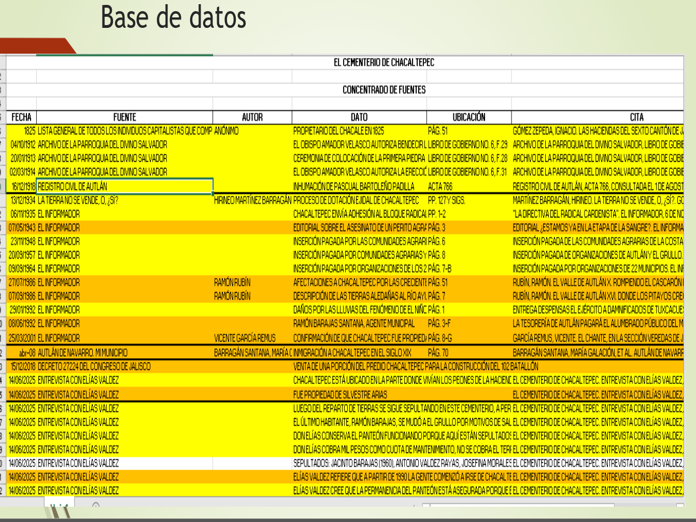This screenshot has height=522, width=696.
Task: Select 'EDITORIAL SOBRE EL ASESINATO DE UN PERITO' cell
Action: [359, 228]
